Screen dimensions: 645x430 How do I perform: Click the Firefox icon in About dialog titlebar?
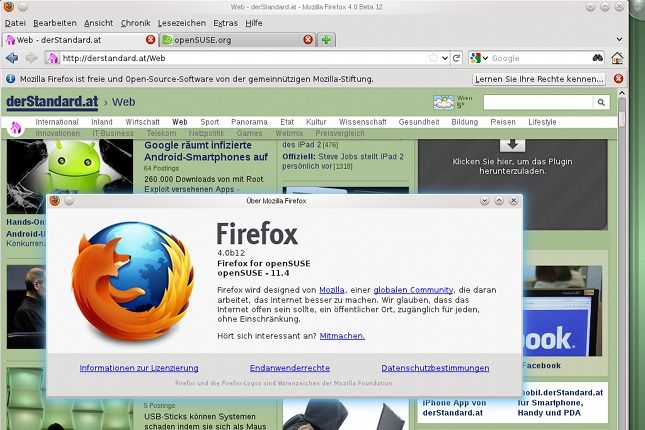[x=55, y=200]
